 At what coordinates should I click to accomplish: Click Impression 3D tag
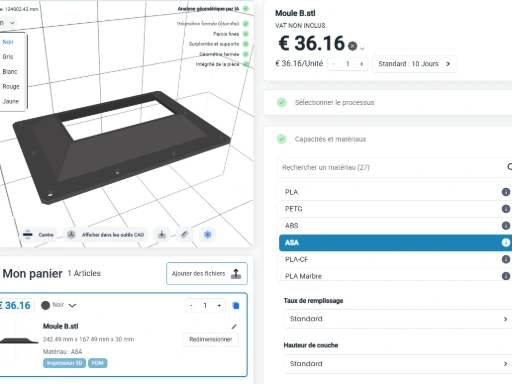click(64, 363)
